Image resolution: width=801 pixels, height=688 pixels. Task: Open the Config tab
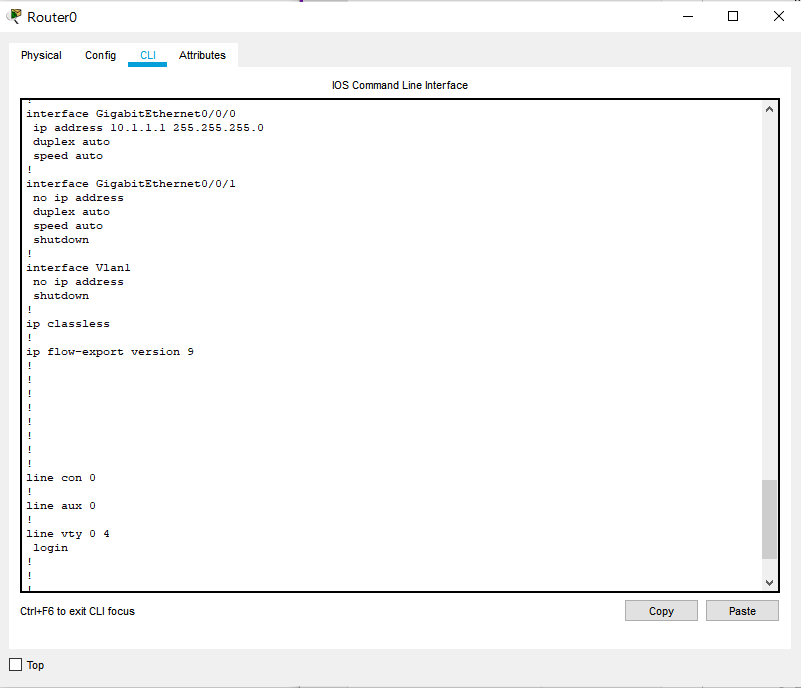point(100,55)
